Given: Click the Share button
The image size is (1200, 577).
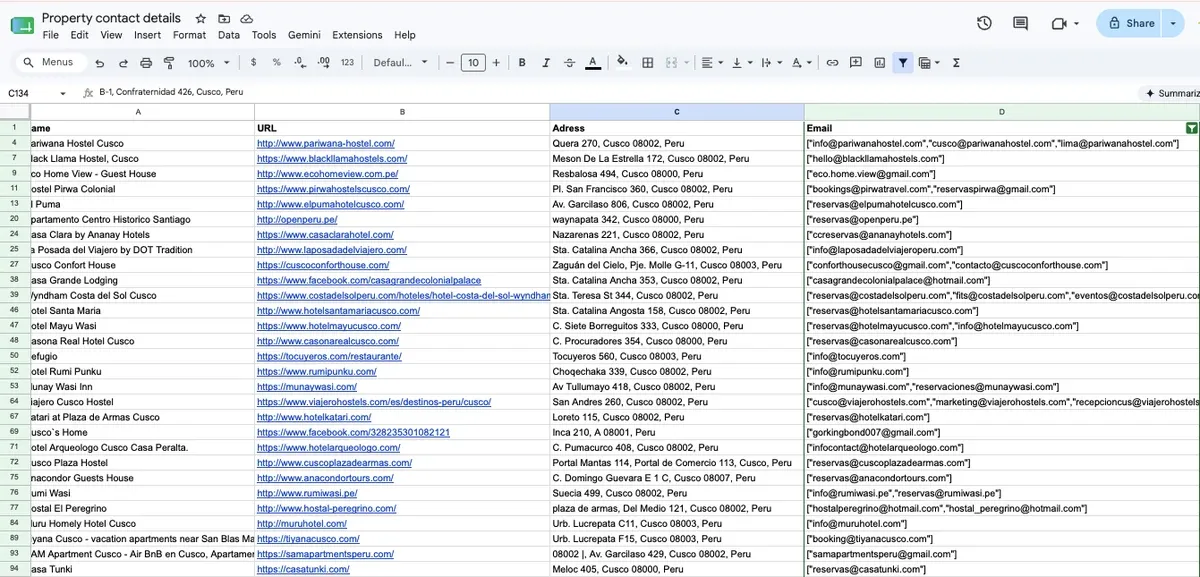Looking at the screenshot, I should [1130, 23].
